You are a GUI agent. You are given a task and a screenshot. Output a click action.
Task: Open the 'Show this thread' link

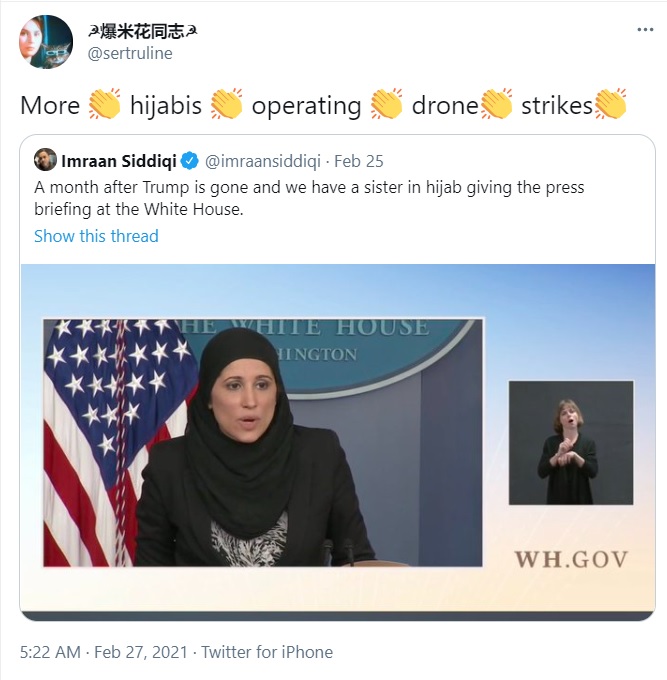(x=96, y=236)
